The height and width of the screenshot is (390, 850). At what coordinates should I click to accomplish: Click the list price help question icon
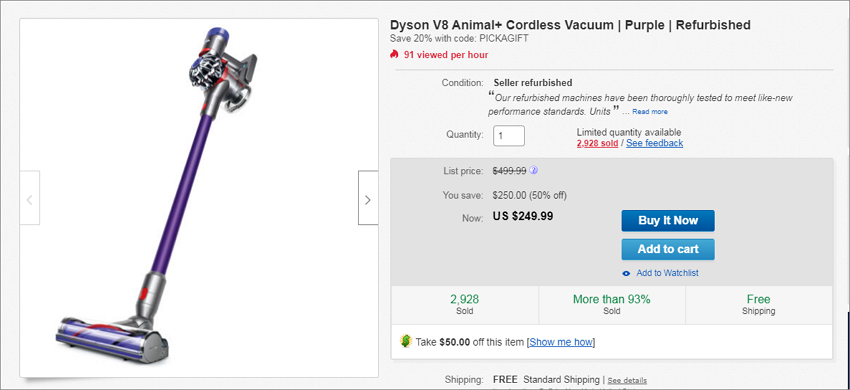pos(533,170)
